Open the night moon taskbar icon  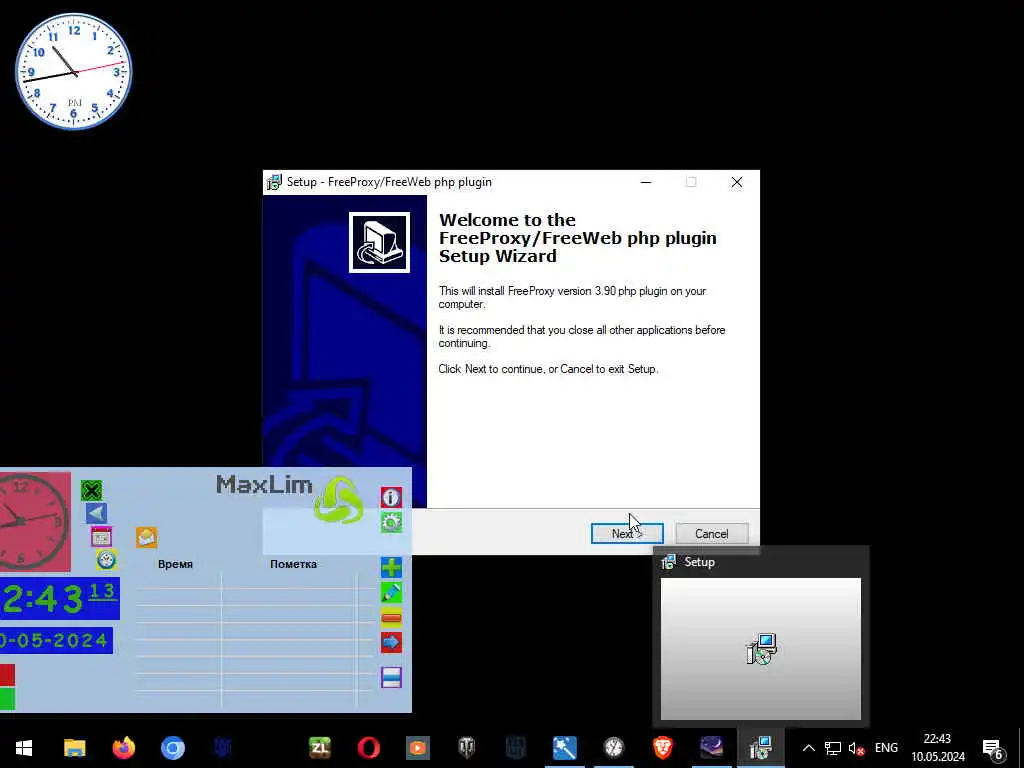(x=712, y=748)
